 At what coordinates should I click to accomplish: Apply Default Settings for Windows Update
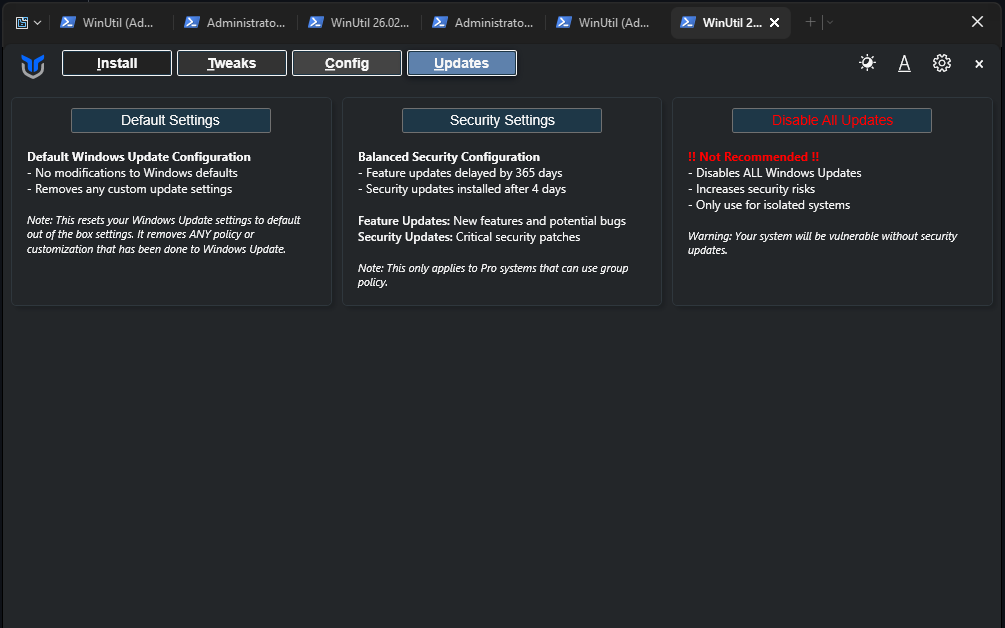click(x=171, y=120)
